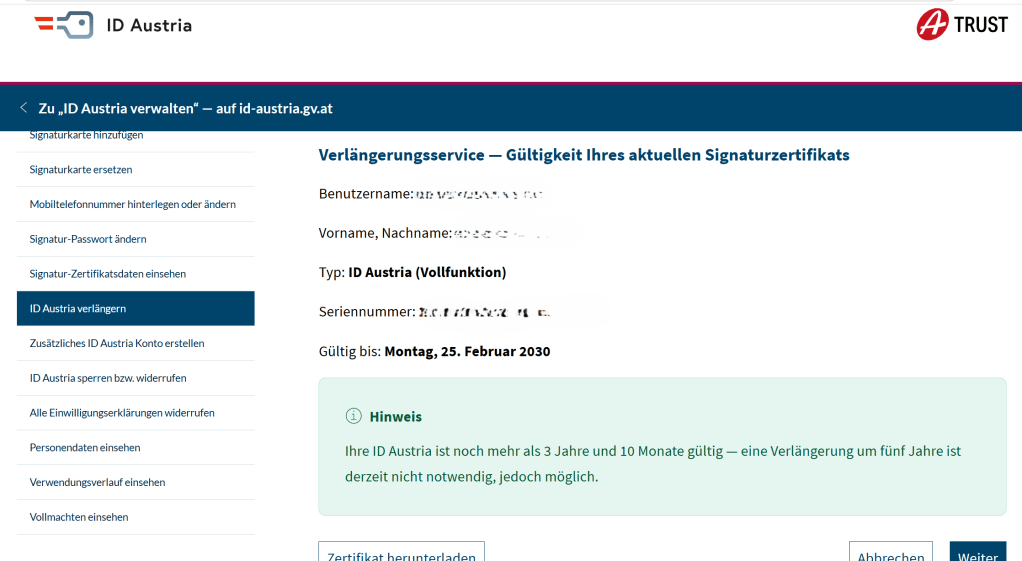Open 'Zusätzliches ID Austria Konto erstellen'
Viewport: 1022px width, 561px height.
pos(117,343)
